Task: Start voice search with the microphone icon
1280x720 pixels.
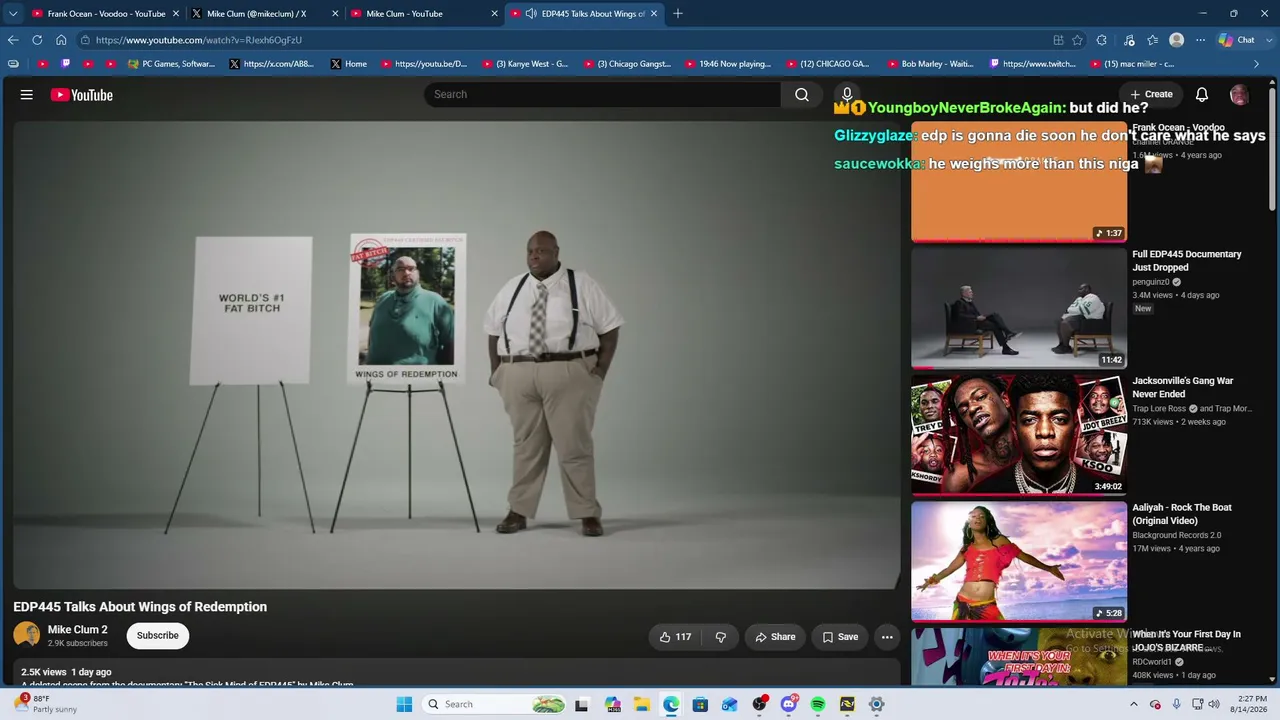Action: 847,94
